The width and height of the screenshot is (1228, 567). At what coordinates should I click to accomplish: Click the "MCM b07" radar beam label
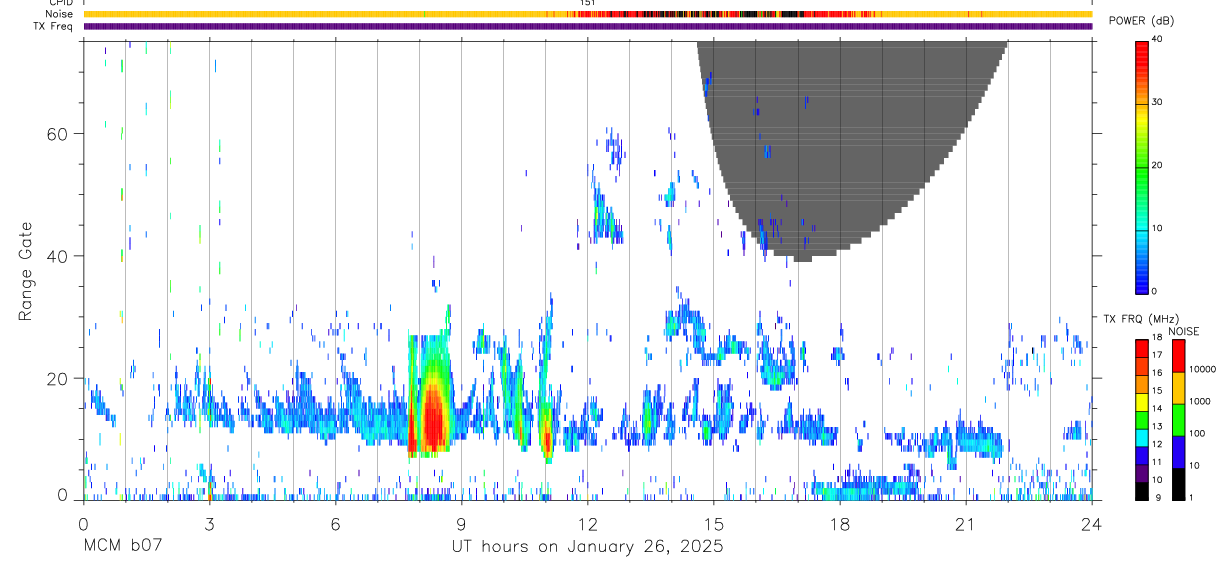[x=123, y=547]
